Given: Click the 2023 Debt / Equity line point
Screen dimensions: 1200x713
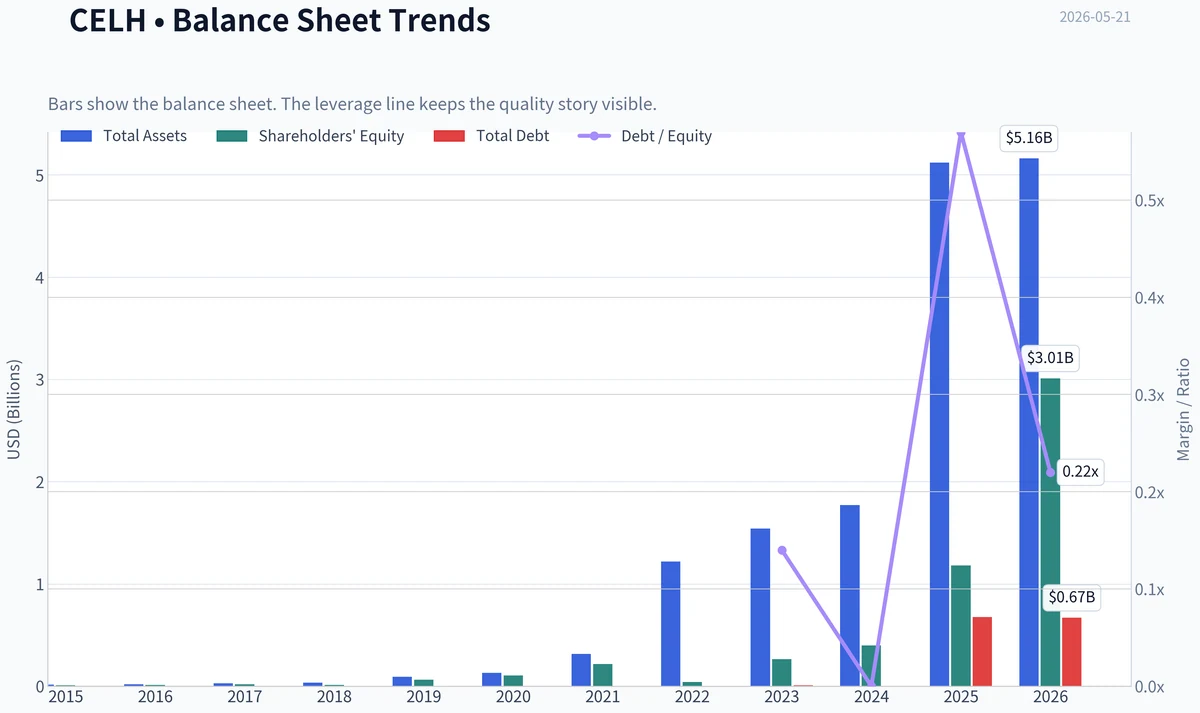Looking at the screenshot, I should (782, 550).
